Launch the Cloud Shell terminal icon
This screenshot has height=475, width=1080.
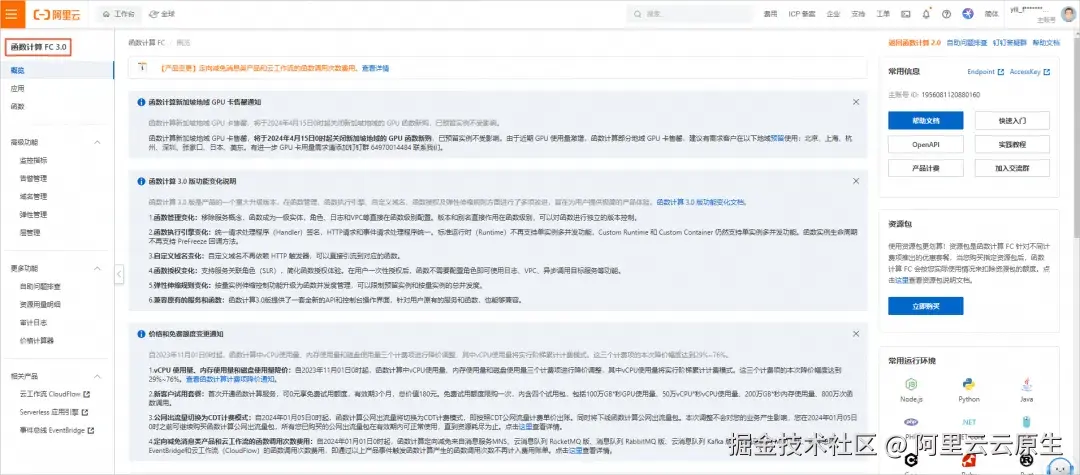tap(906, 14)
